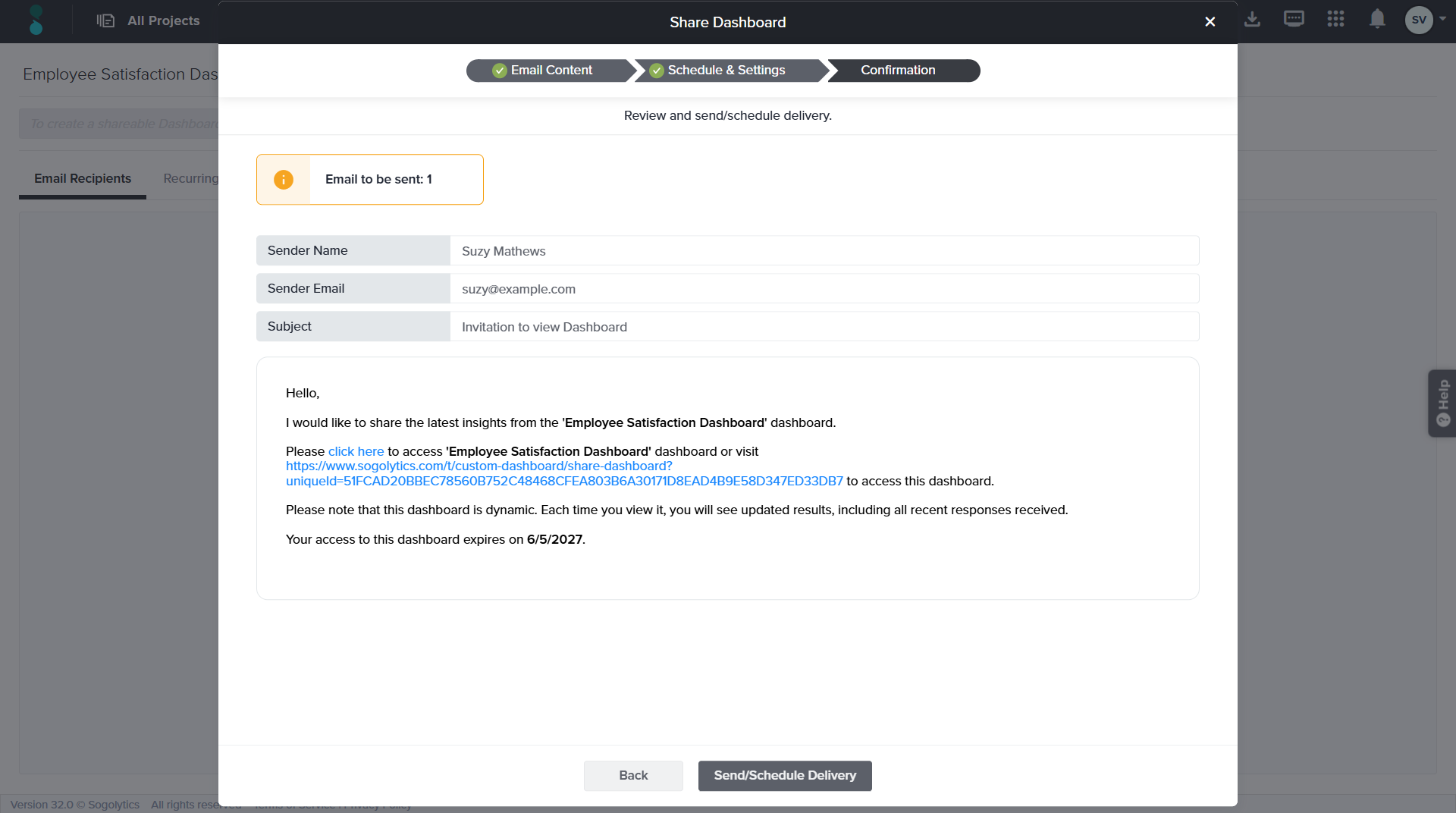Screen dimensions: 1456x813
Task: Select the Confirmation step
Action: click(x=898, y=71)
